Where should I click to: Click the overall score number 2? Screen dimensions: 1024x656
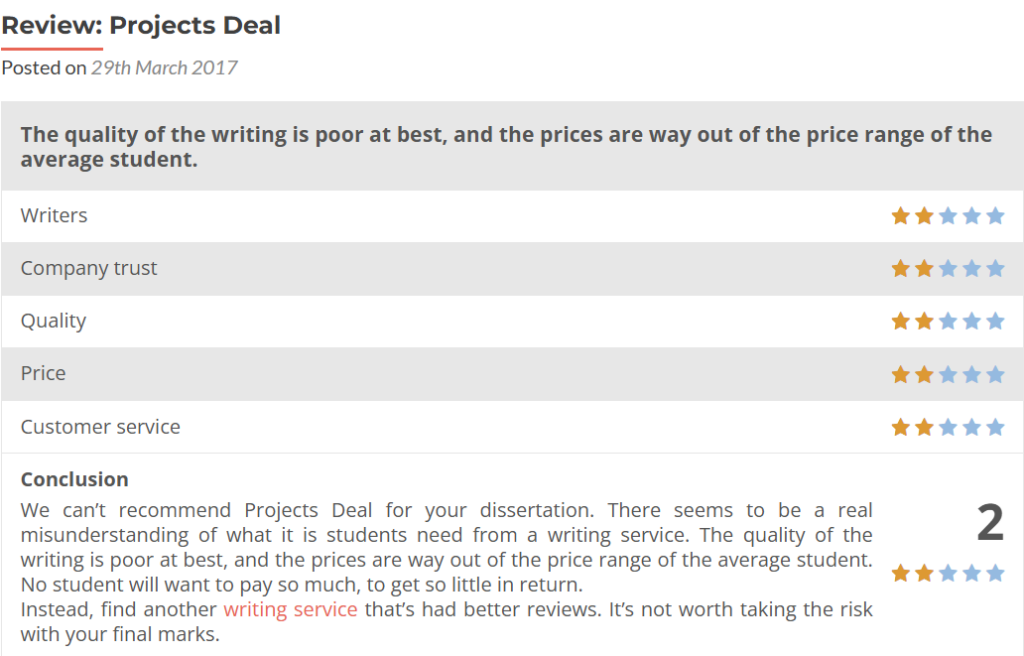[x=989, y=523]
